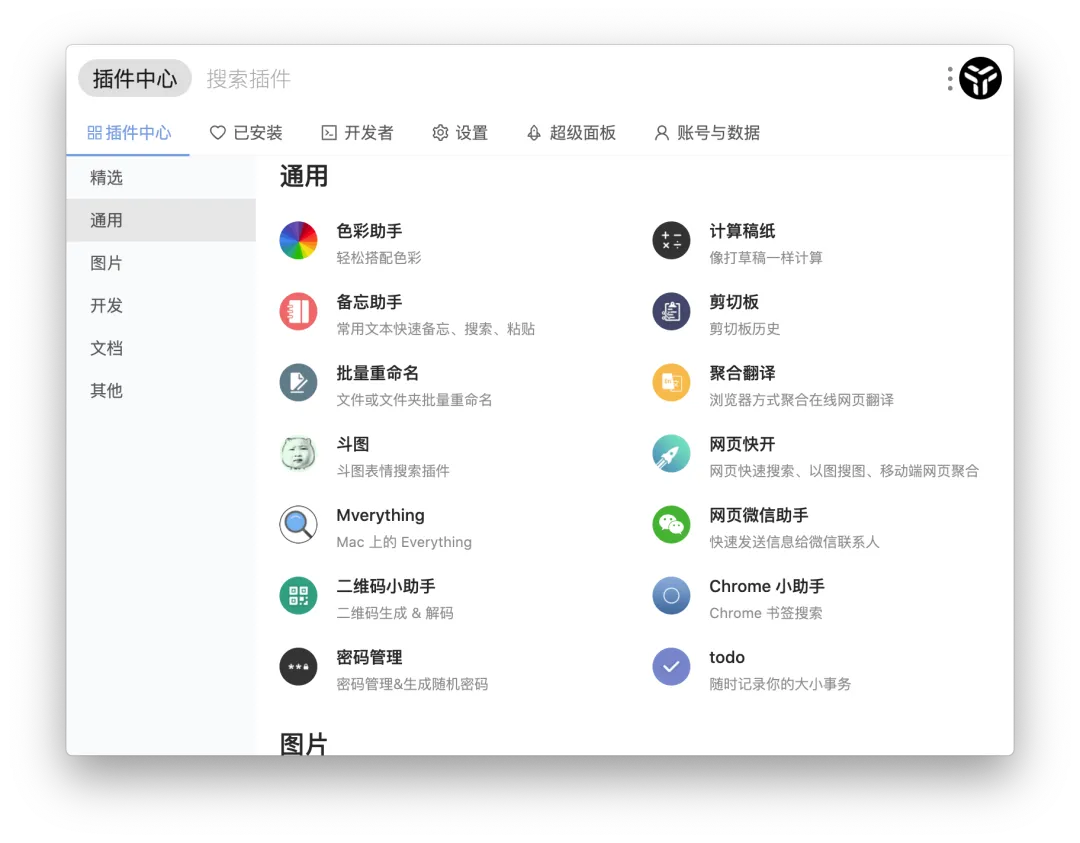The height and width of the screenshot is (843, 1080).
Task: Click the uTools logo avatar
Action: tap(980, 79)
